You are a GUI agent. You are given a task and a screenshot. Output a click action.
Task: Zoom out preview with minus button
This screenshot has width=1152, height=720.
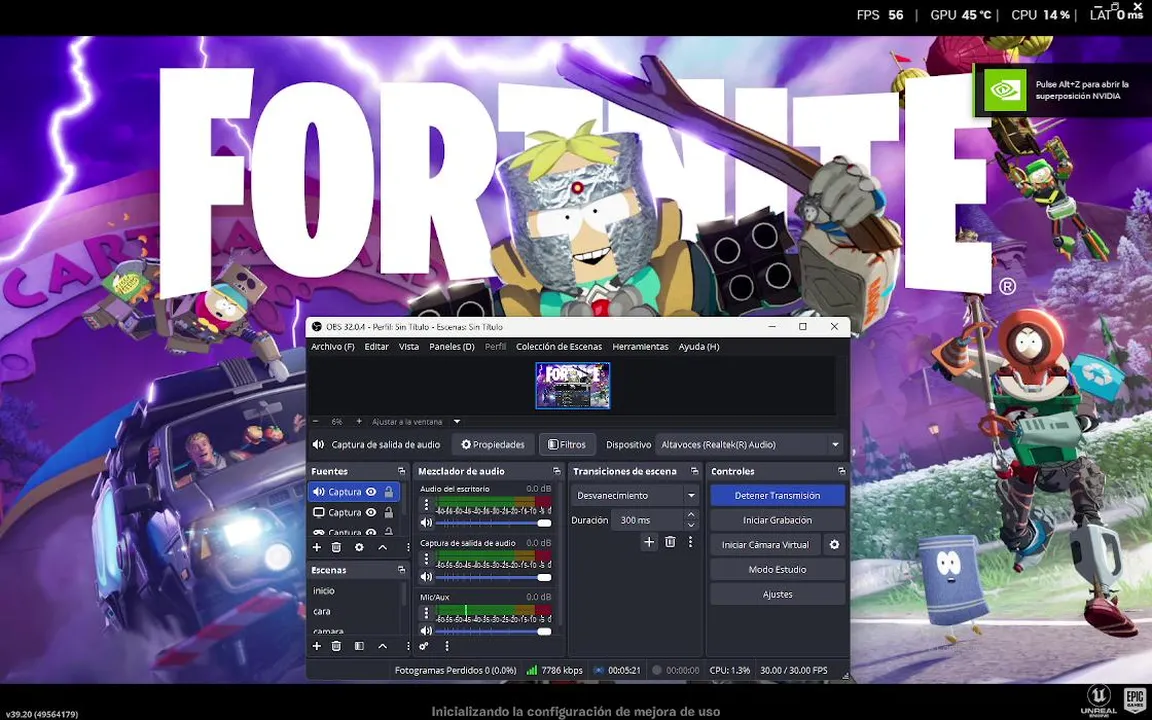pyautogui.click(x=316, y=422)
